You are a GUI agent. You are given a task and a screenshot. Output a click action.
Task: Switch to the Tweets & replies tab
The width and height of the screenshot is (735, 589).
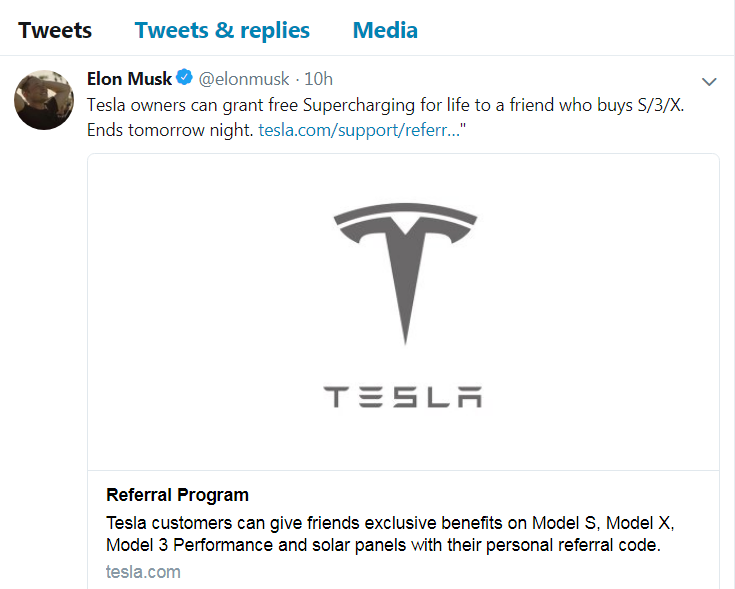click(222, 30)
